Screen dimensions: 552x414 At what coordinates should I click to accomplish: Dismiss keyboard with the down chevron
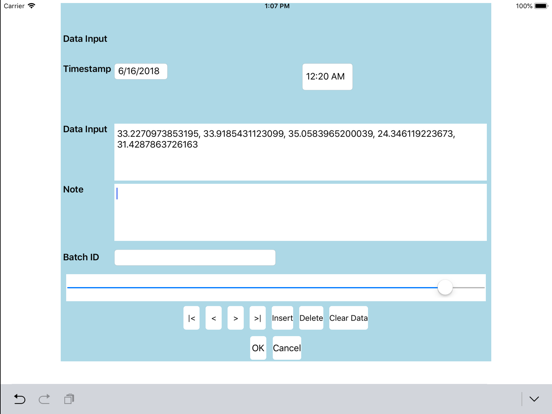534,399
